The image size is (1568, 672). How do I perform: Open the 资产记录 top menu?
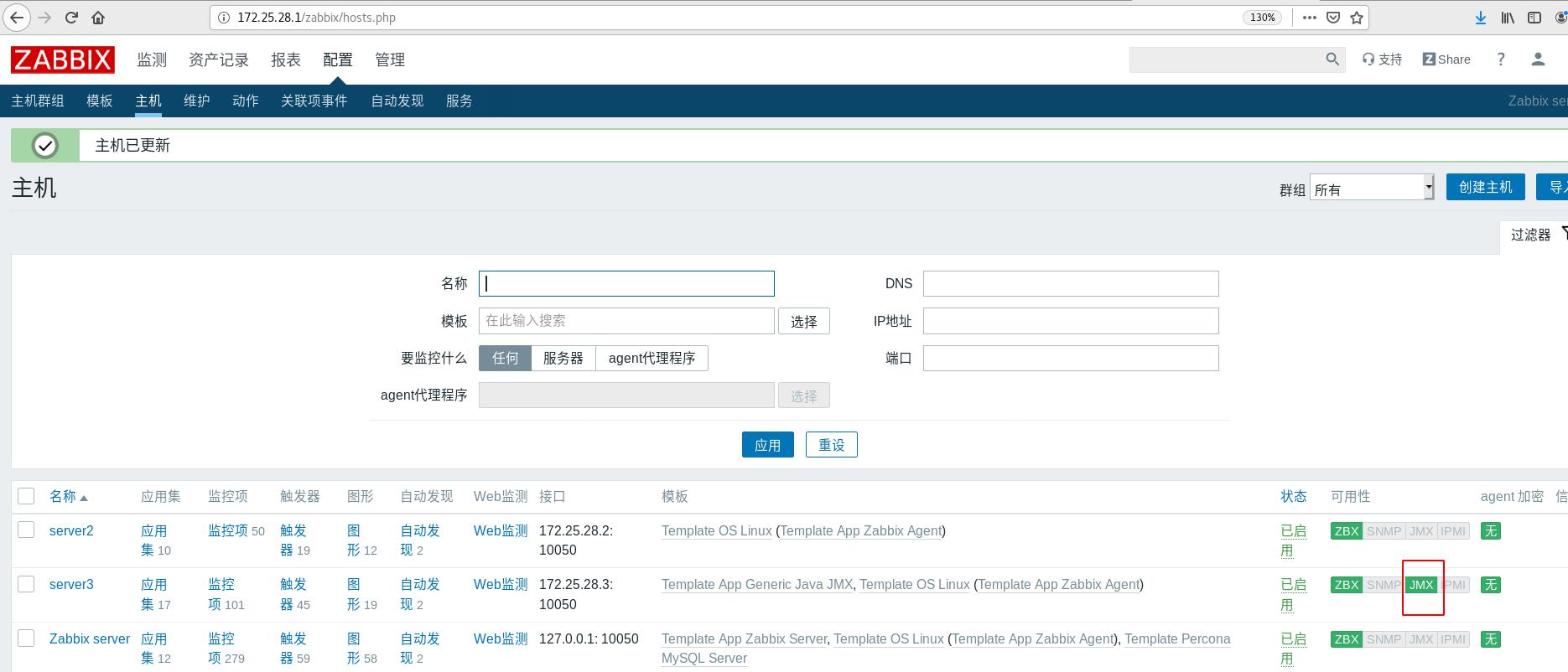click(219, 60)
